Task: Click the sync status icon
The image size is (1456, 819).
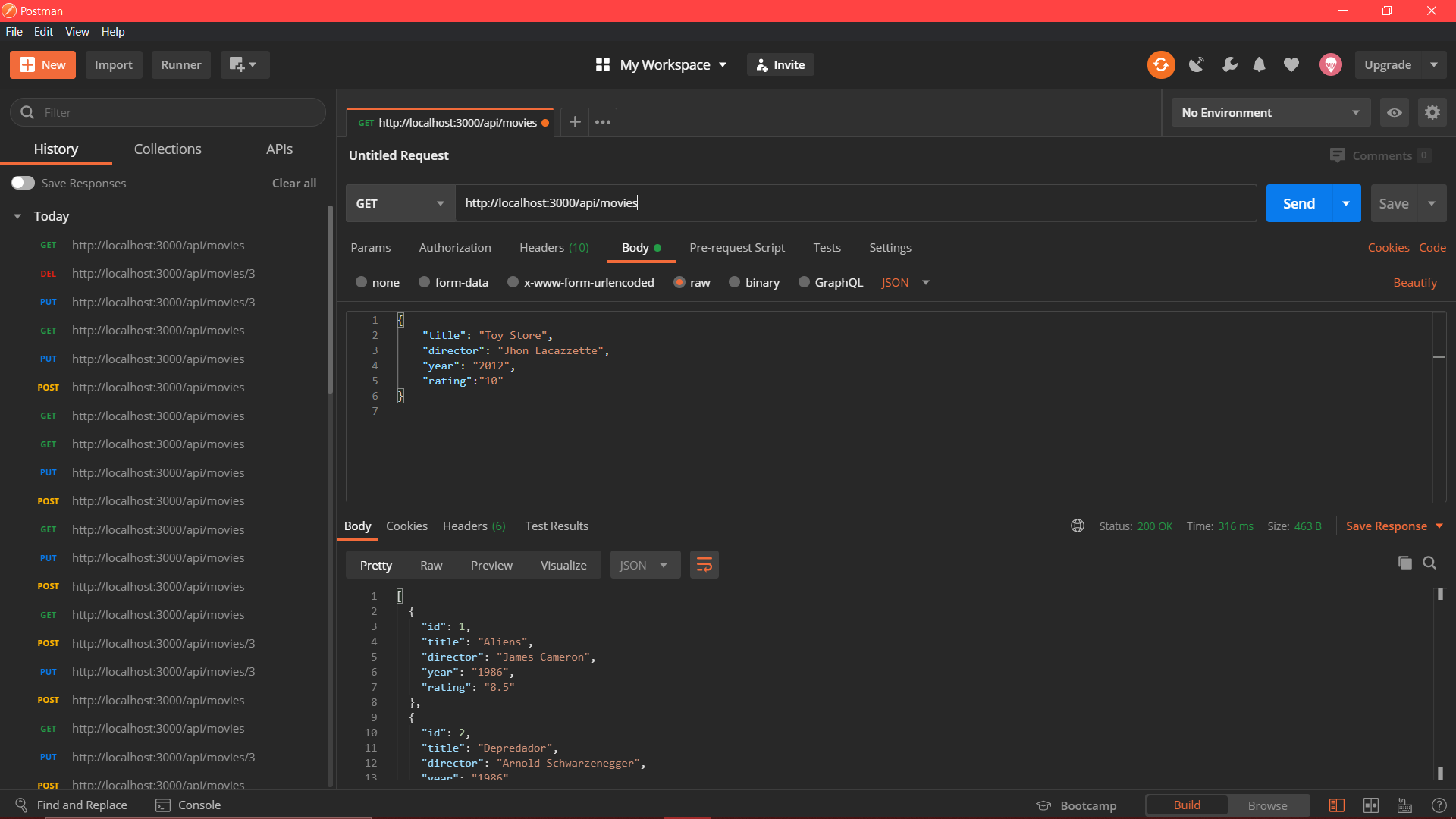Action: [1160, 65]
